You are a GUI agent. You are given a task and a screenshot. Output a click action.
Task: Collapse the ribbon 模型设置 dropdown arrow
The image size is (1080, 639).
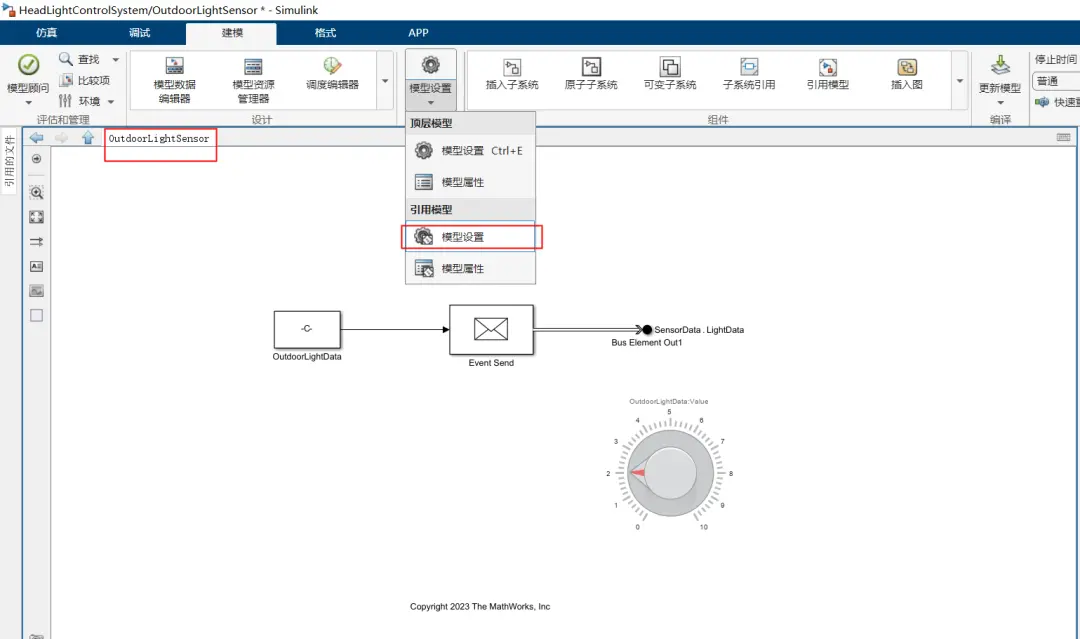coord(430,103)
